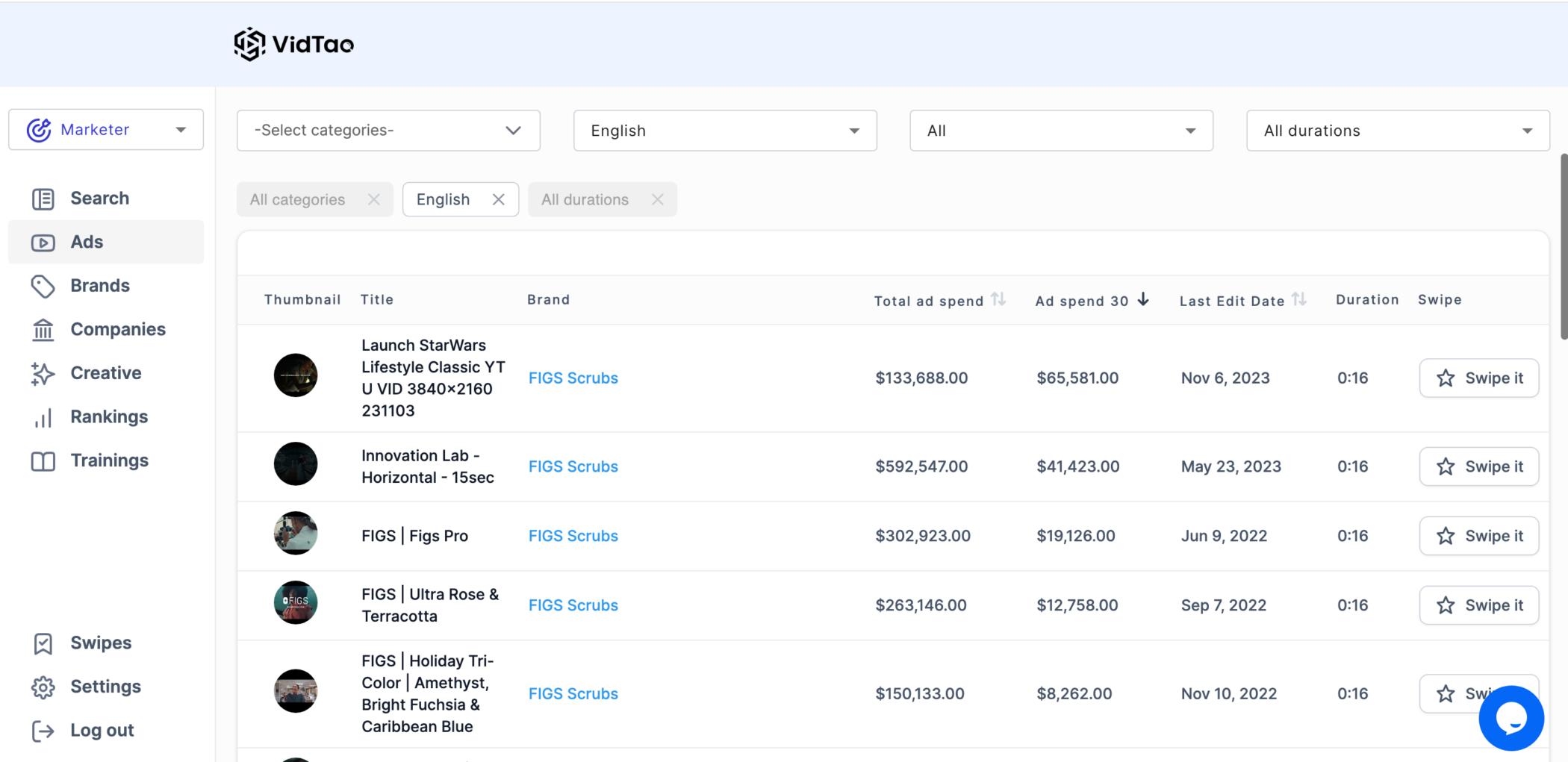
Task: Open FIGS Scrubs link in Ultra Rose row
Action: pos(573,605)
